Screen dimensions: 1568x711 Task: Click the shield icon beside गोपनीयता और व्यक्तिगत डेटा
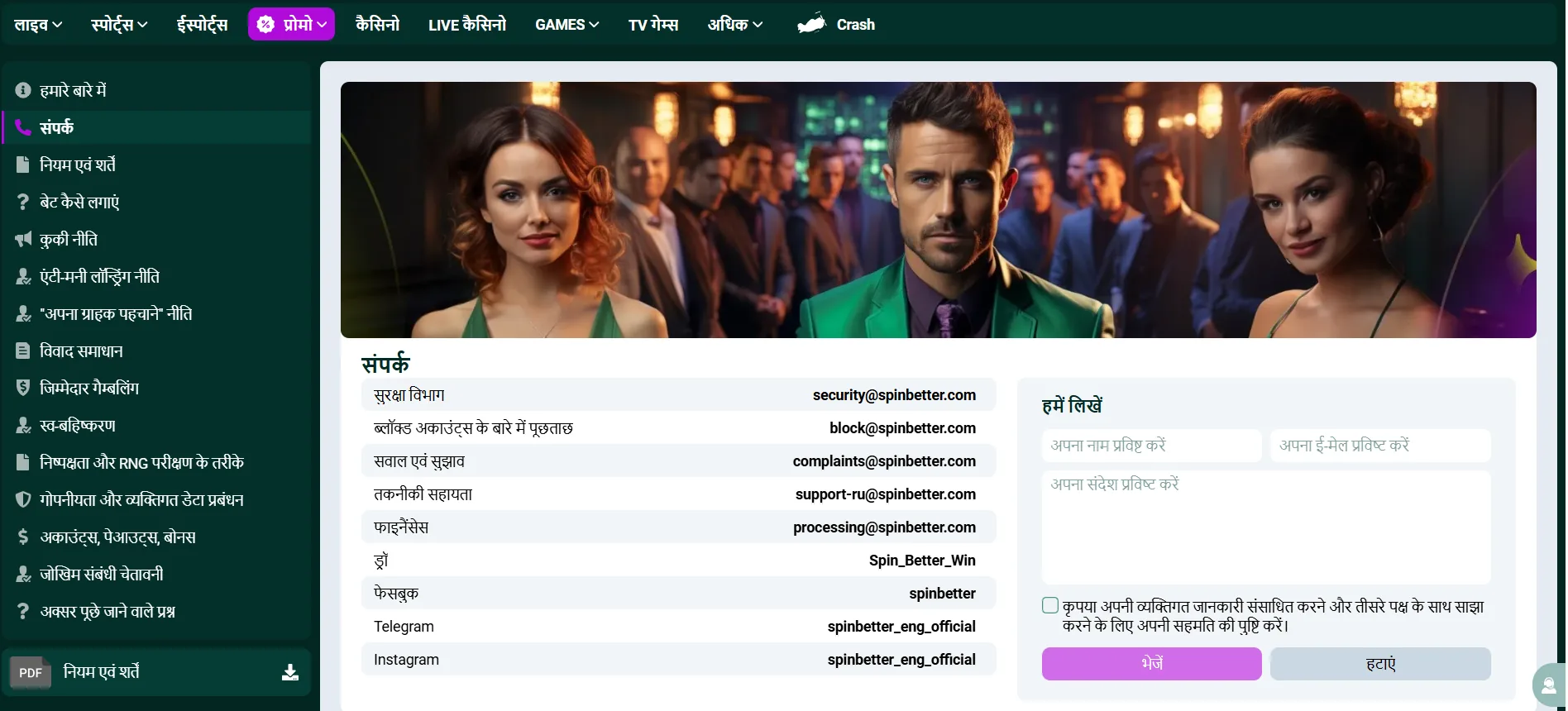(x=23, y=499)
